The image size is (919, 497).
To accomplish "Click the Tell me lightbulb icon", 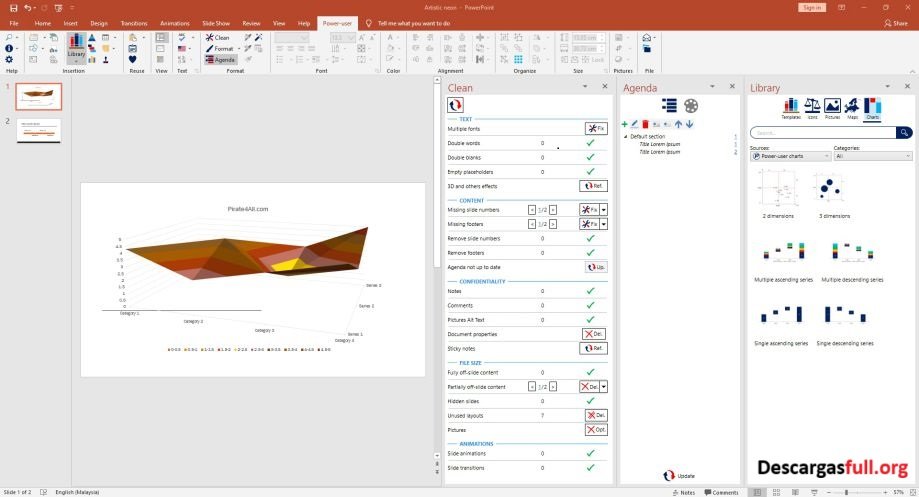I will [369, 23].
